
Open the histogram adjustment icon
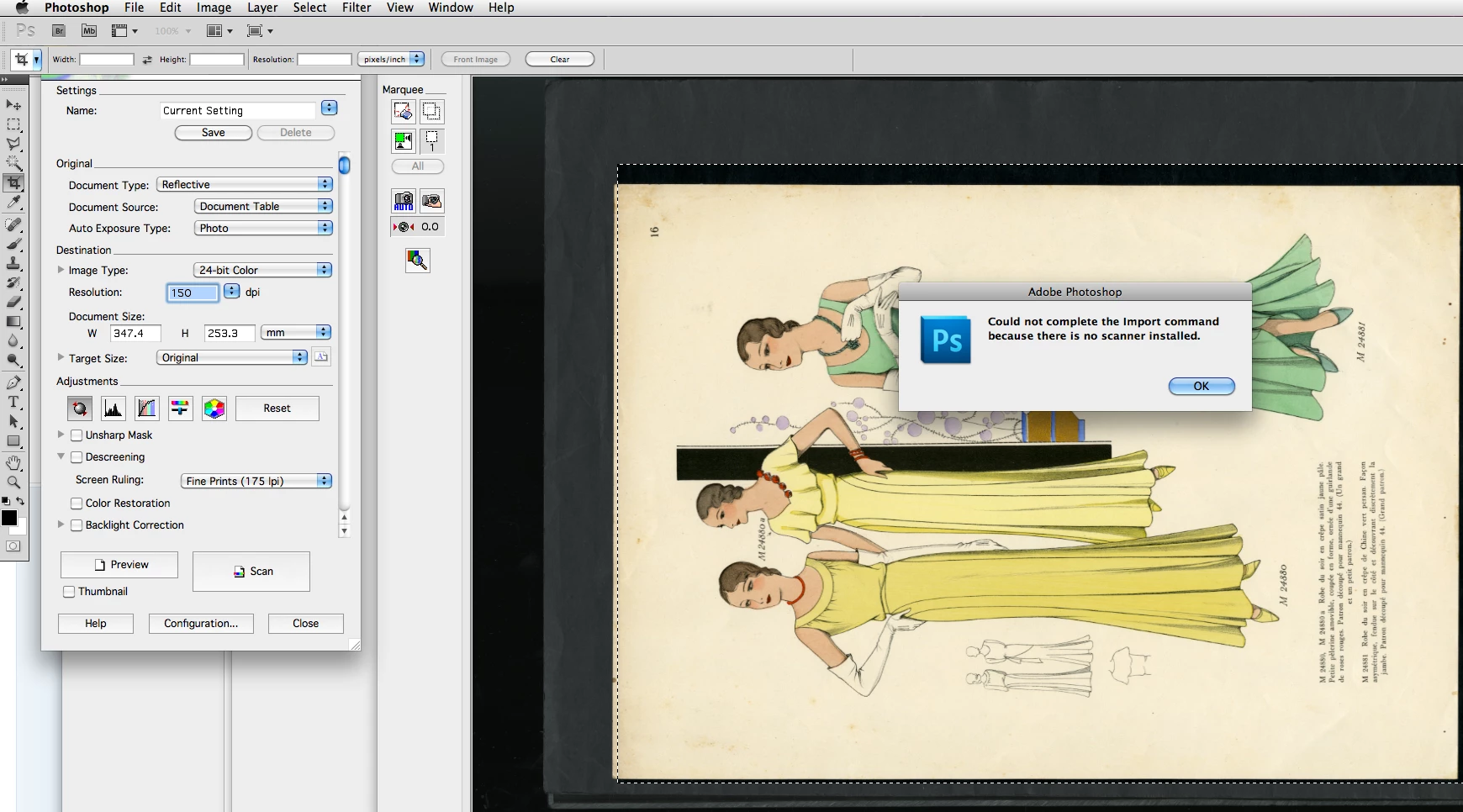tap(114, 409)
